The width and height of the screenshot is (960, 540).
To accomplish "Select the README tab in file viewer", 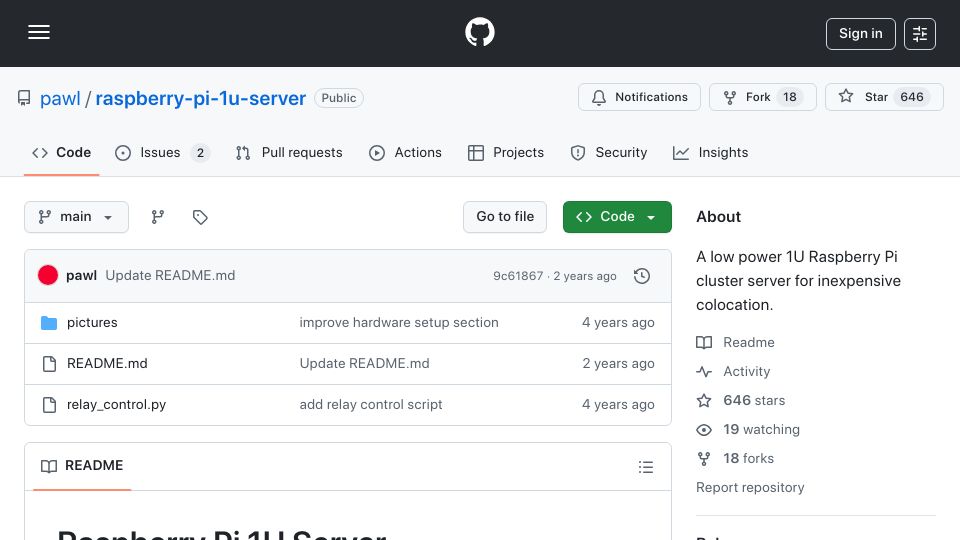I will tap(82, 466).
